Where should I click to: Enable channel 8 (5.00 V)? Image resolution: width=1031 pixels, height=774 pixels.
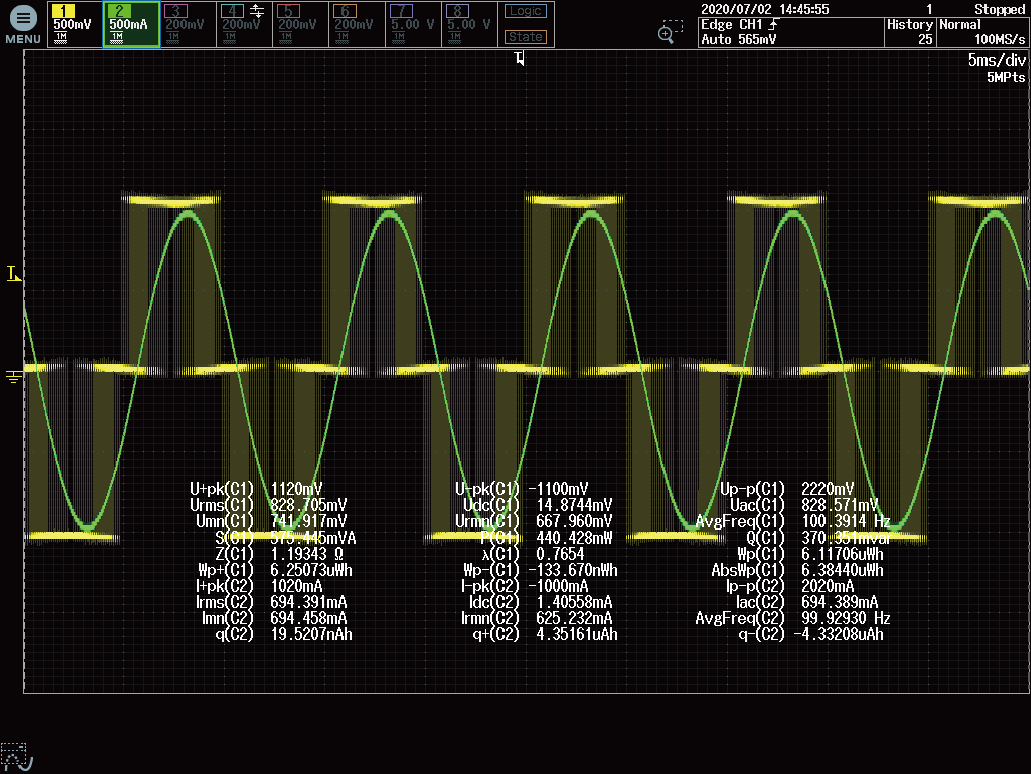[469, 24]
